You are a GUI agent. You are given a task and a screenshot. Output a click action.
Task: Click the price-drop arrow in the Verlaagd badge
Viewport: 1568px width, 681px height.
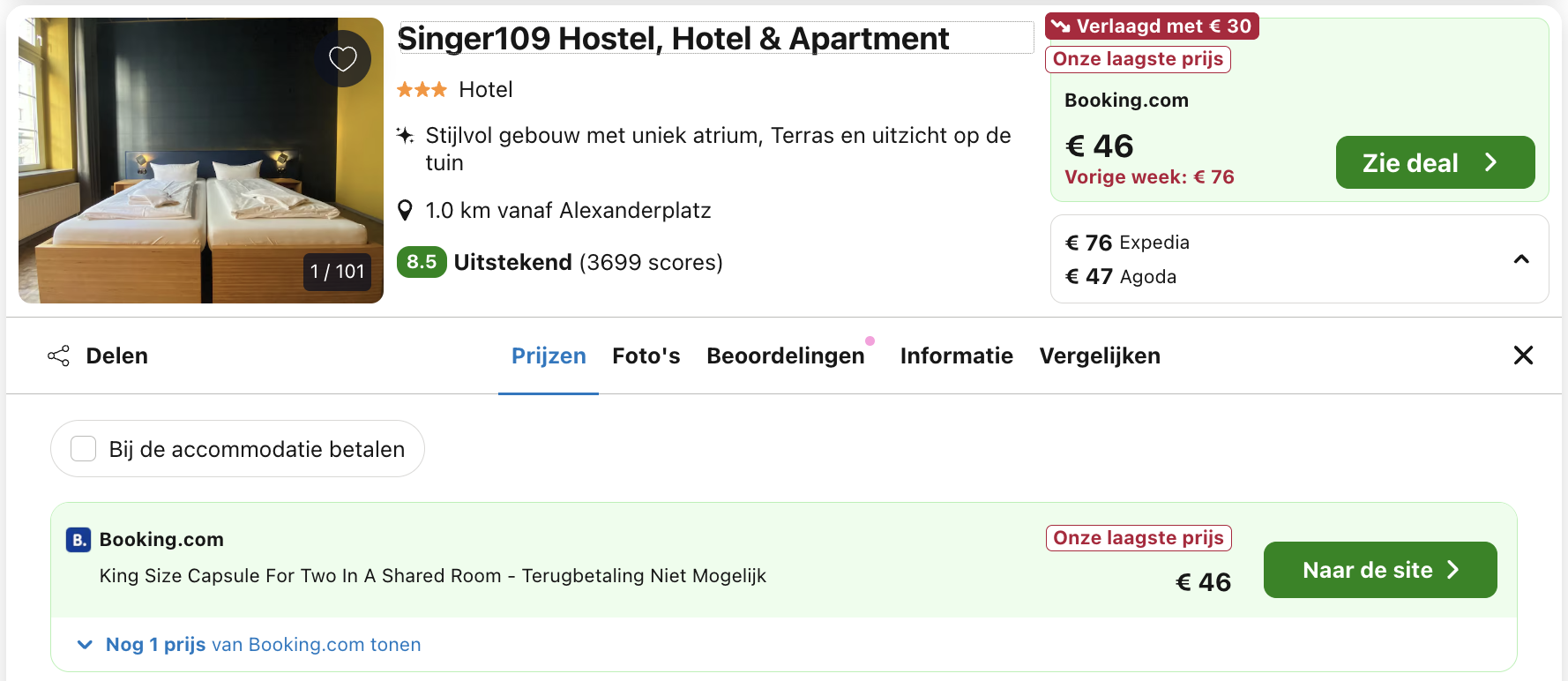point(1062,26)
